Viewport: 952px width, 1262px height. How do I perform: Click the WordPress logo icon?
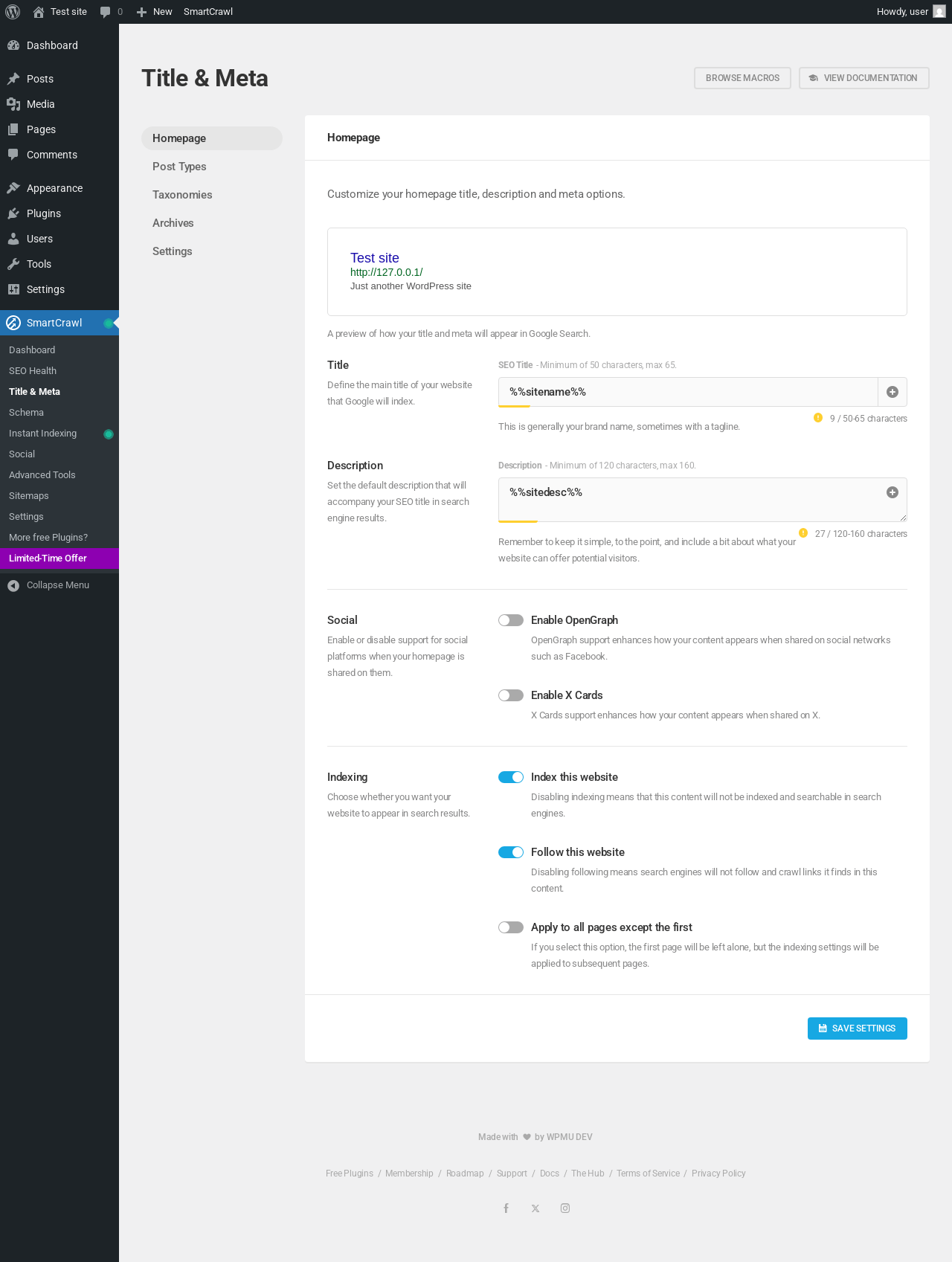click(13, 12)
